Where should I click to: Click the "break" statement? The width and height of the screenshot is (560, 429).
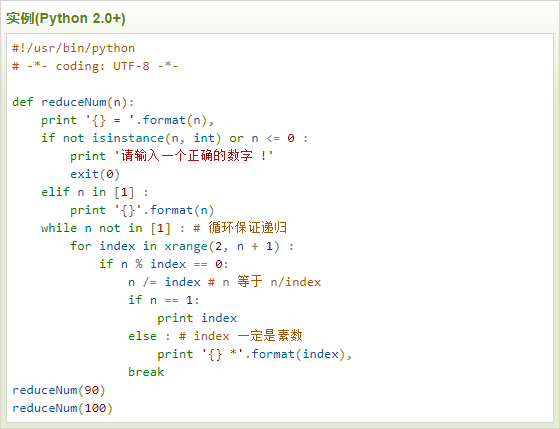(x=146, y=372)
